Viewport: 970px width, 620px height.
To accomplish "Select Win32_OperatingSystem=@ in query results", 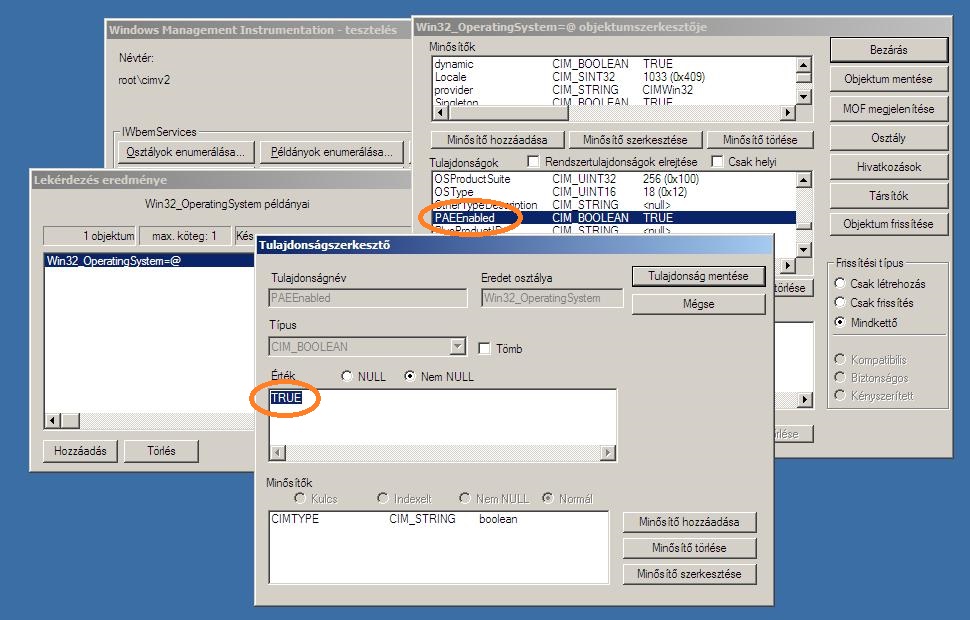I will (x=149, y=261).
